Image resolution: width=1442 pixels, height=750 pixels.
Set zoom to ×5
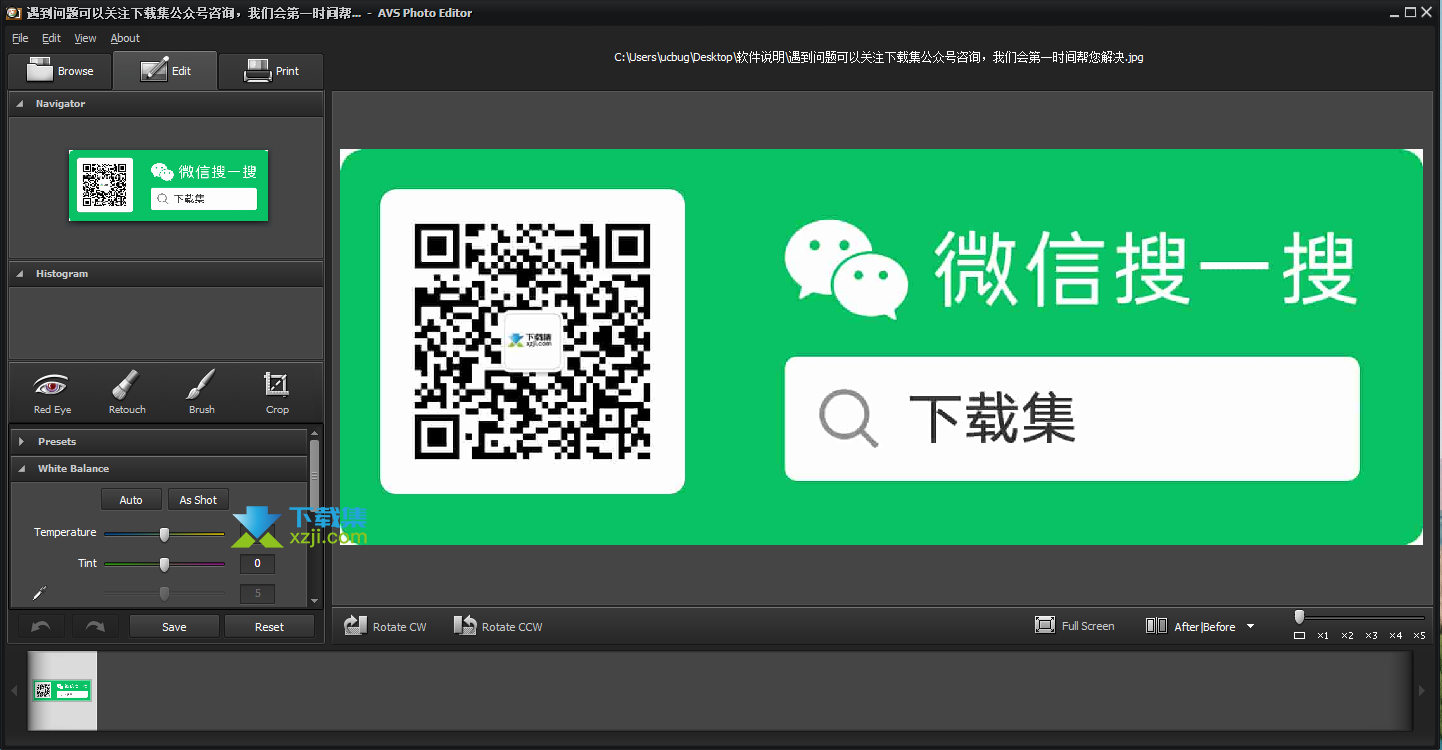[1419, 635]
